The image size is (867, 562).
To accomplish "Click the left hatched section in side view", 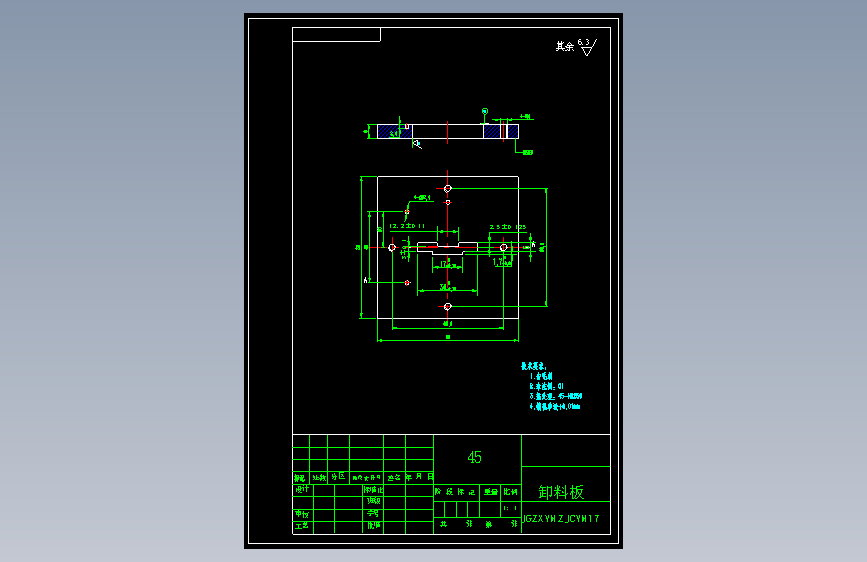I will tap(394, 132).
